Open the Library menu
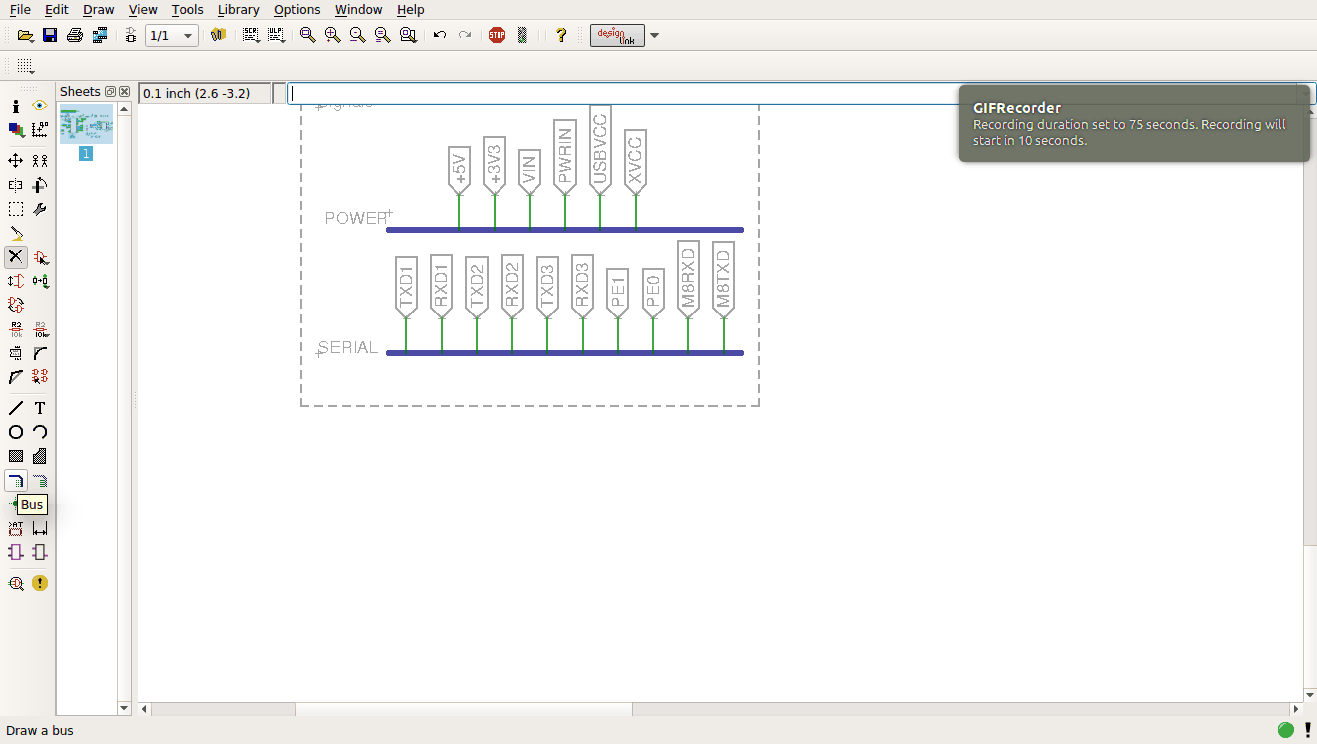Image resolution: width=1317 pixels, height=744 pixels. pyautogui.click(x=238, y=10)
